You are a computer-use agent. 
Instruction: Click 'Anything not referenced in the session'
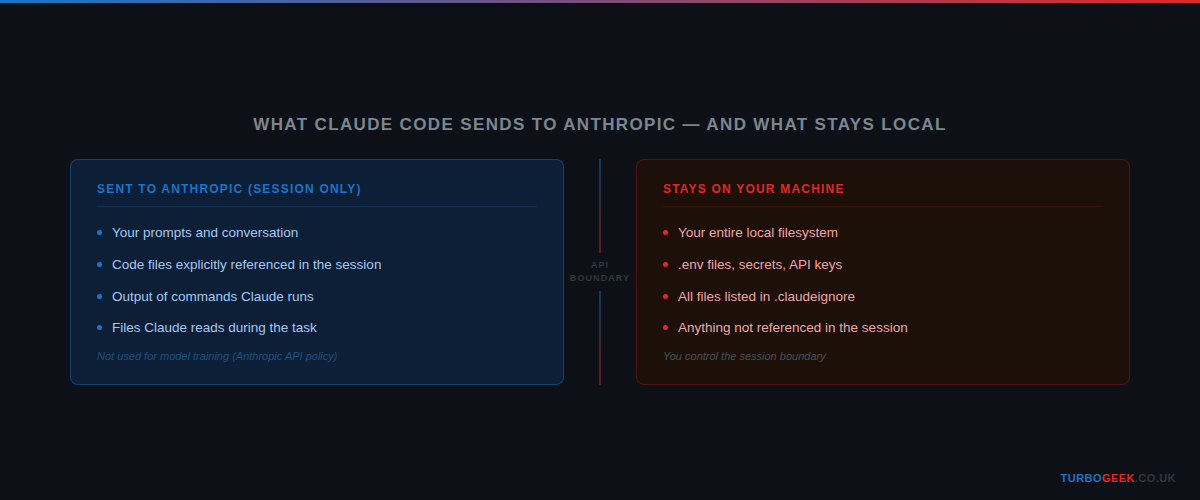[x=793, y=328]
